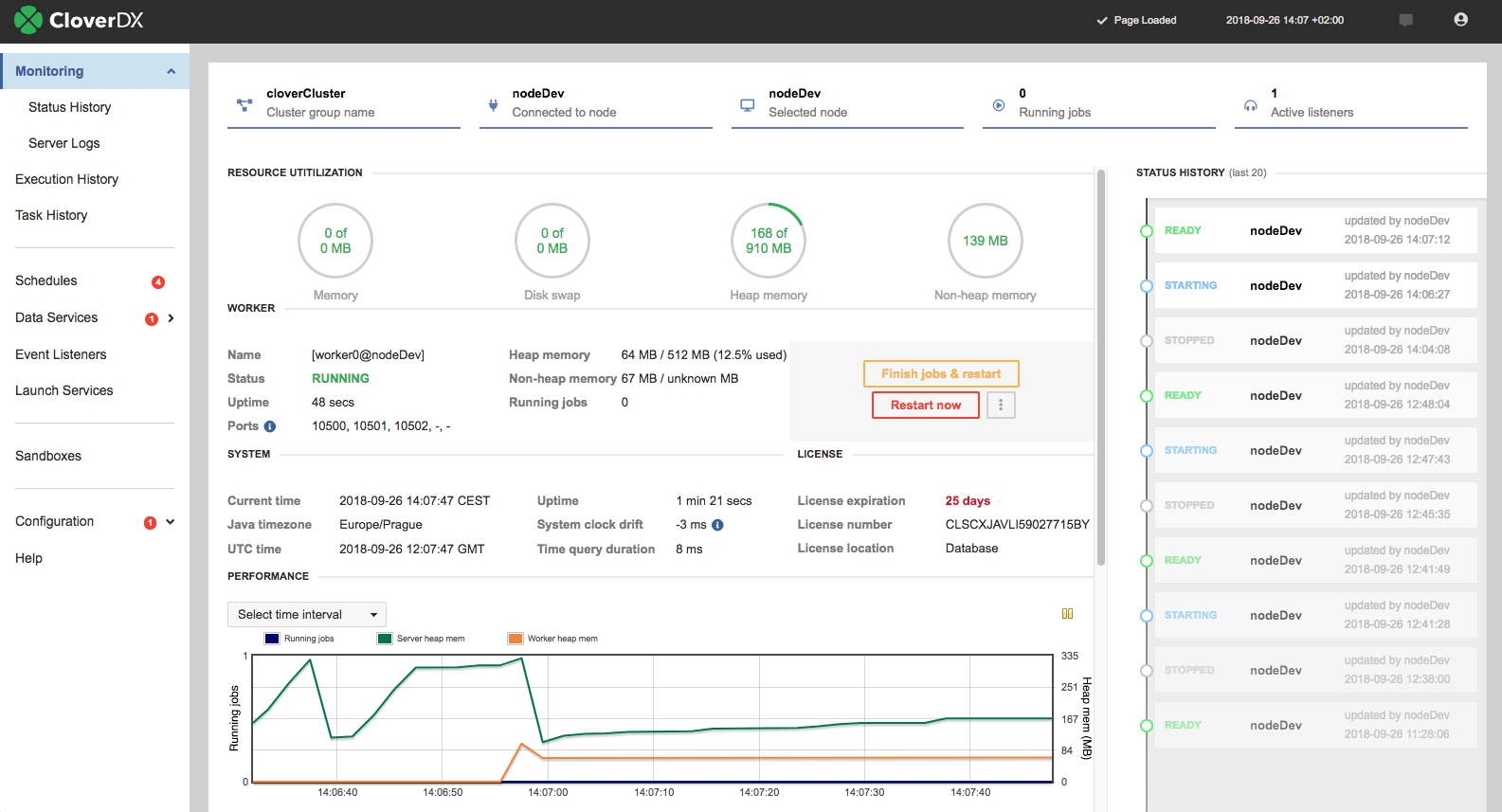The height and width of the screenshot is (812, 1502).
Task: Click the cluster group icon beside cloverCluster
Action: pyautogui.click(x=244, y=105)
